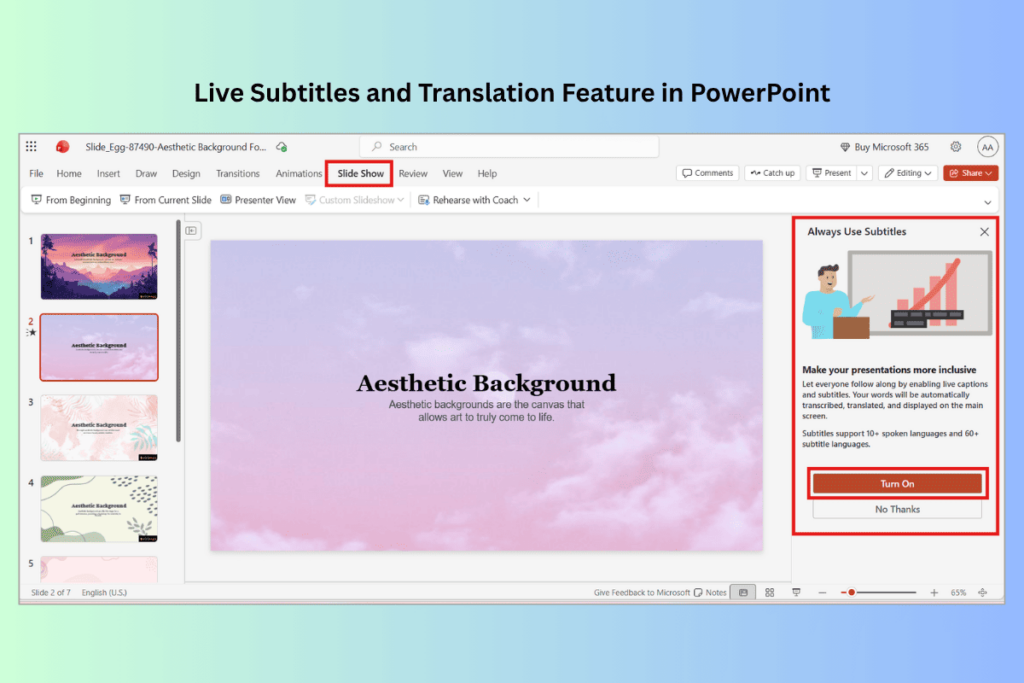Switch to the Animations tab
This screenshot has height=683, width=1024.
(x=298, y=173)
